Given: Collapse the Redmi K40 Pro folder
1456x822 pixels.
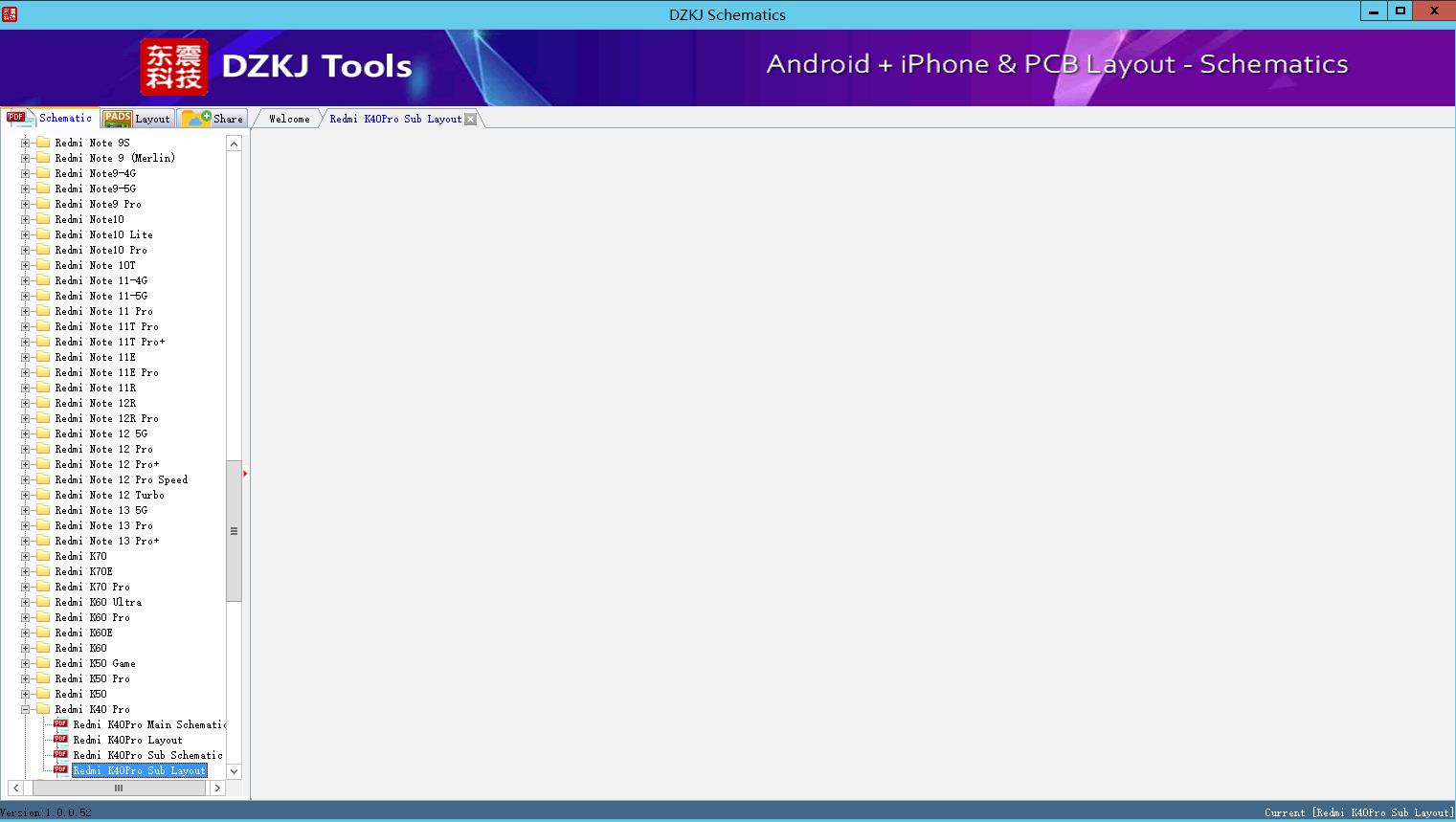Looking at the screenshot, I should point(26,709).
